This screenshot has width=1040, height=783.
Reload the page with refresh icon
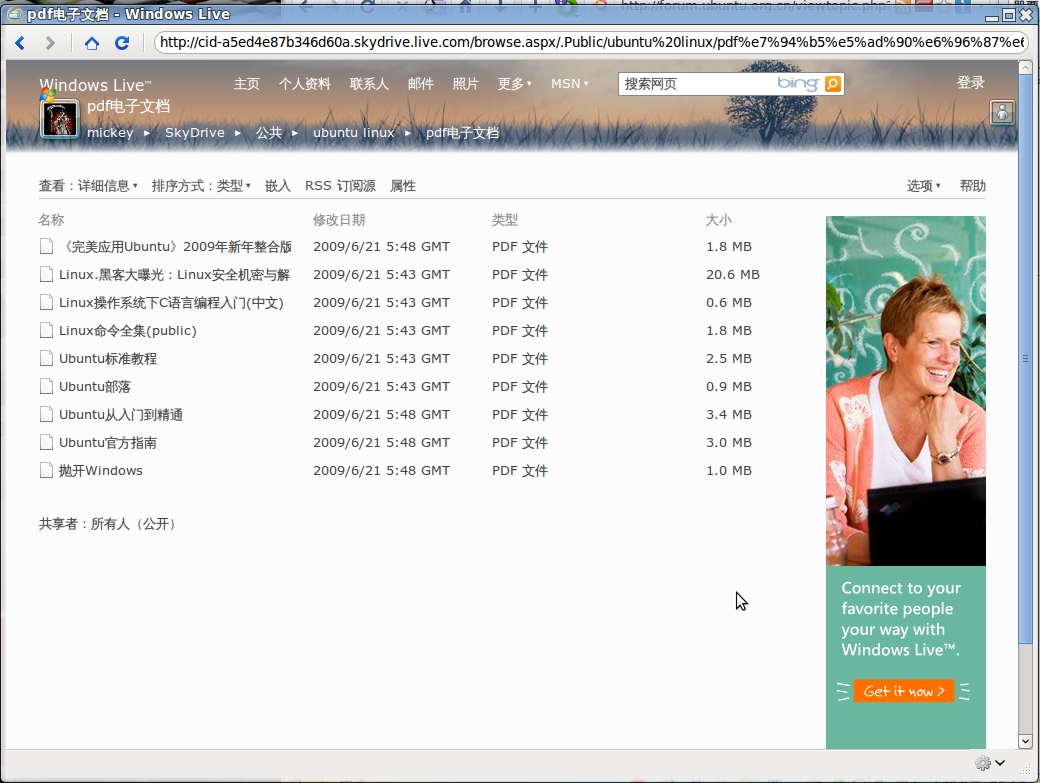click(x=122, y=43)
